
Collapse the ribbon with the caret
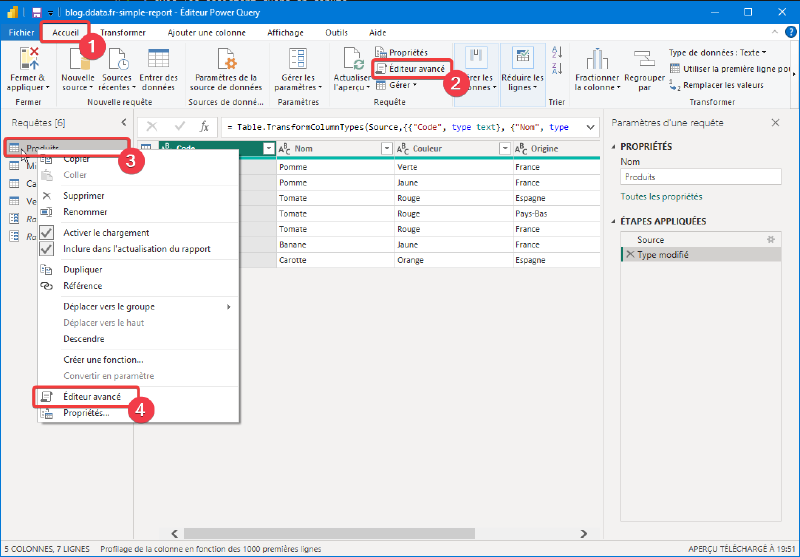[774, 32]
